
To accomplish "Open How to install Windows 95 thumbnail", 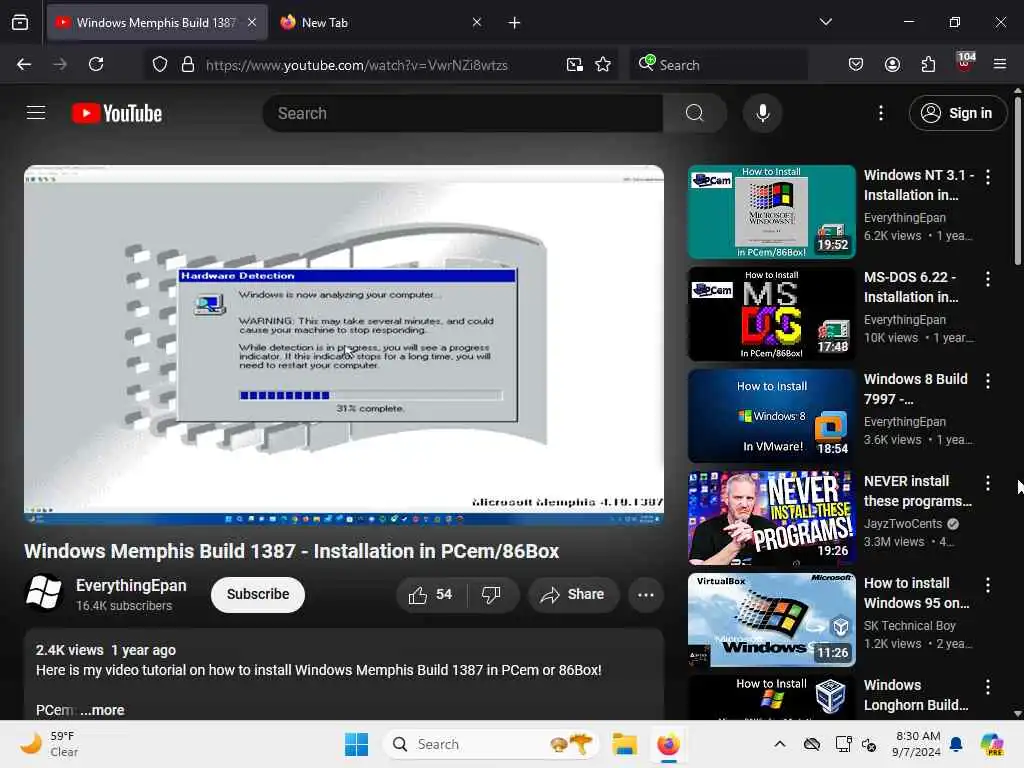I will point(771,620).
